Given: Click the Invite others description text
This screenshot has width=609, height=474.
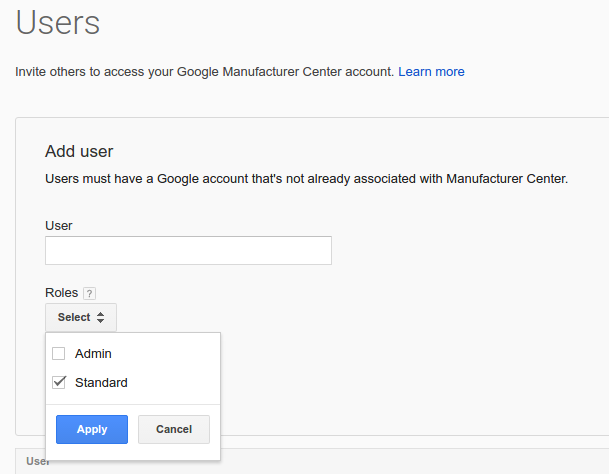Looking at the screenshot, I should (205, 72).
